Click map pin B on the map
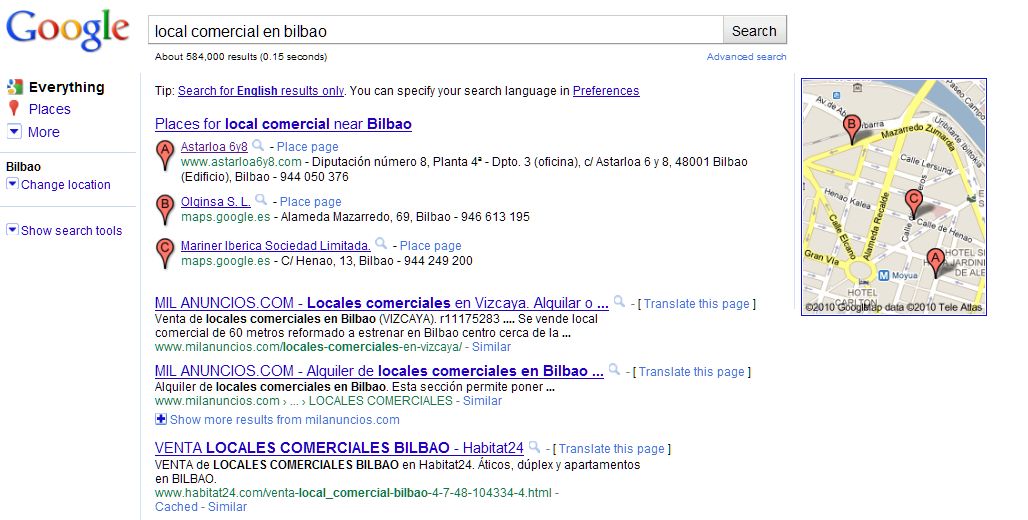This screenshot has width=1028, height=520. click(852, 129)
